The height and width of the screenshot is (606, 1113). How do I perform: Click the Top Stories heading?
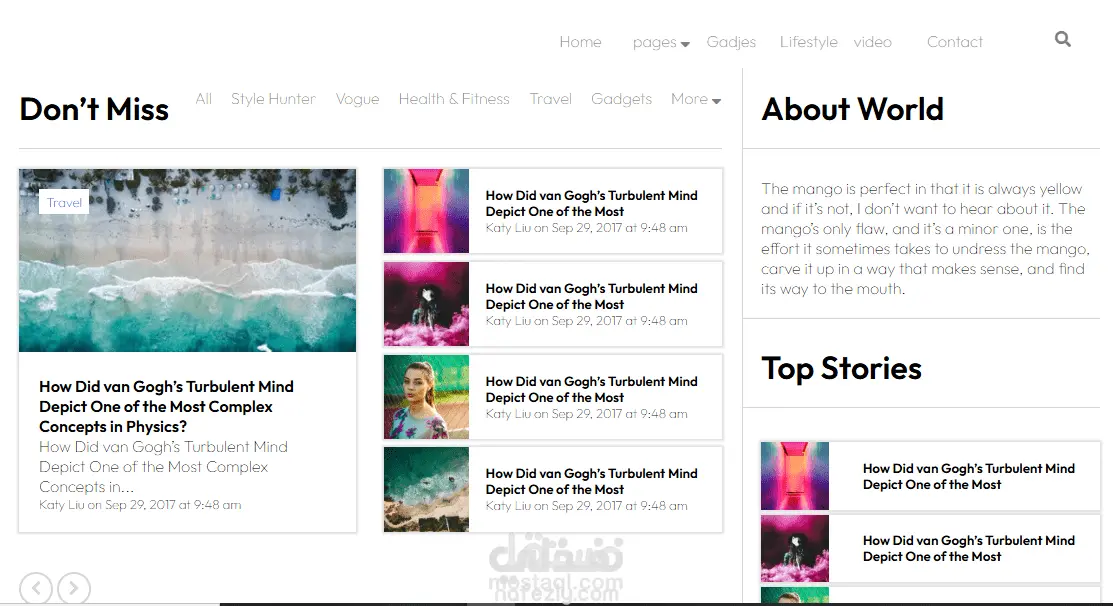coord(841,368)
